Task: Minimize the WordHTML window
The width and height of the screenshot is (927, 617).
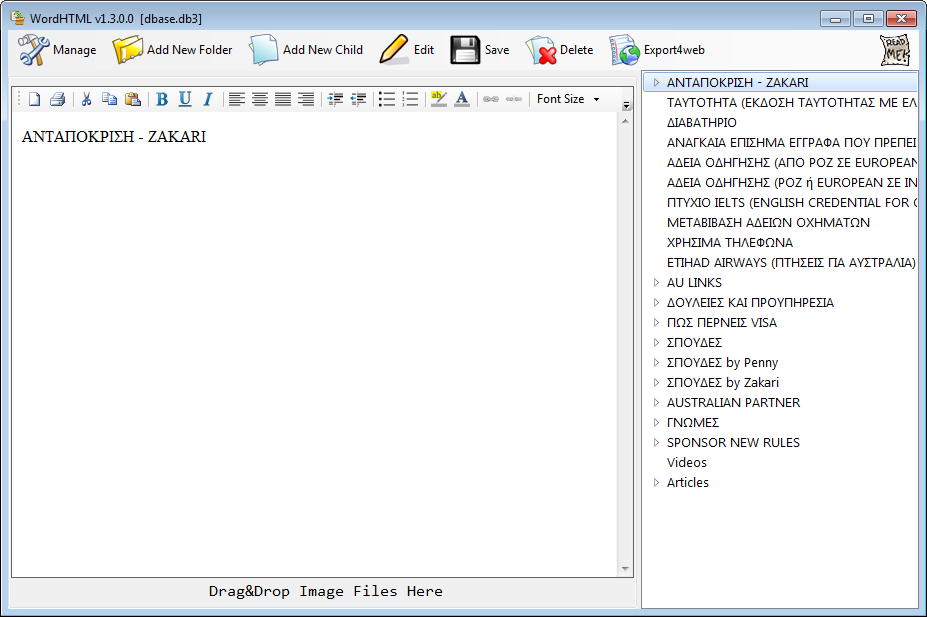Action: pos(835,19)
